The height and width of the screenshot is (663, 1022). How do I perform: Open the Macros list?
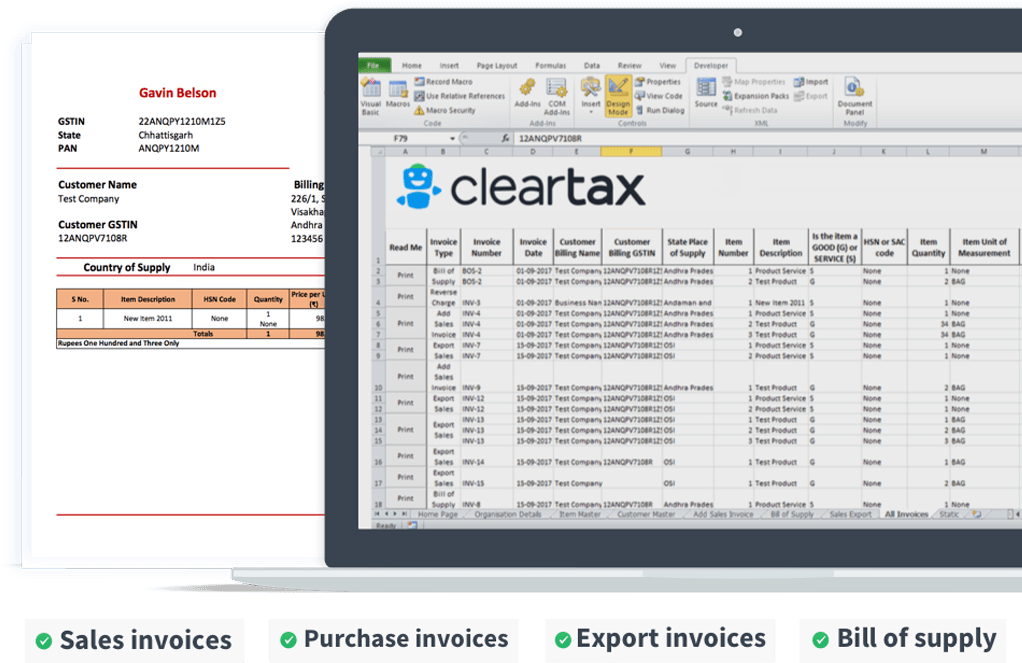pos(398,93)
